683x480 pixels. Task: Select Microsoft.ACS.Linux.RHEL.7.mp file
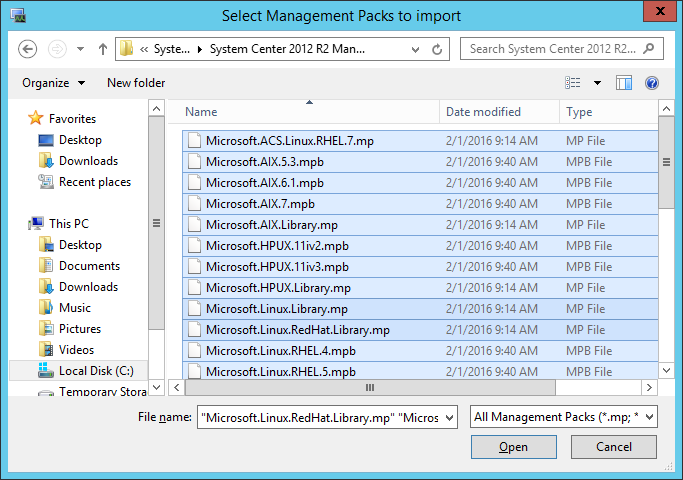click(x=420, y=141)
